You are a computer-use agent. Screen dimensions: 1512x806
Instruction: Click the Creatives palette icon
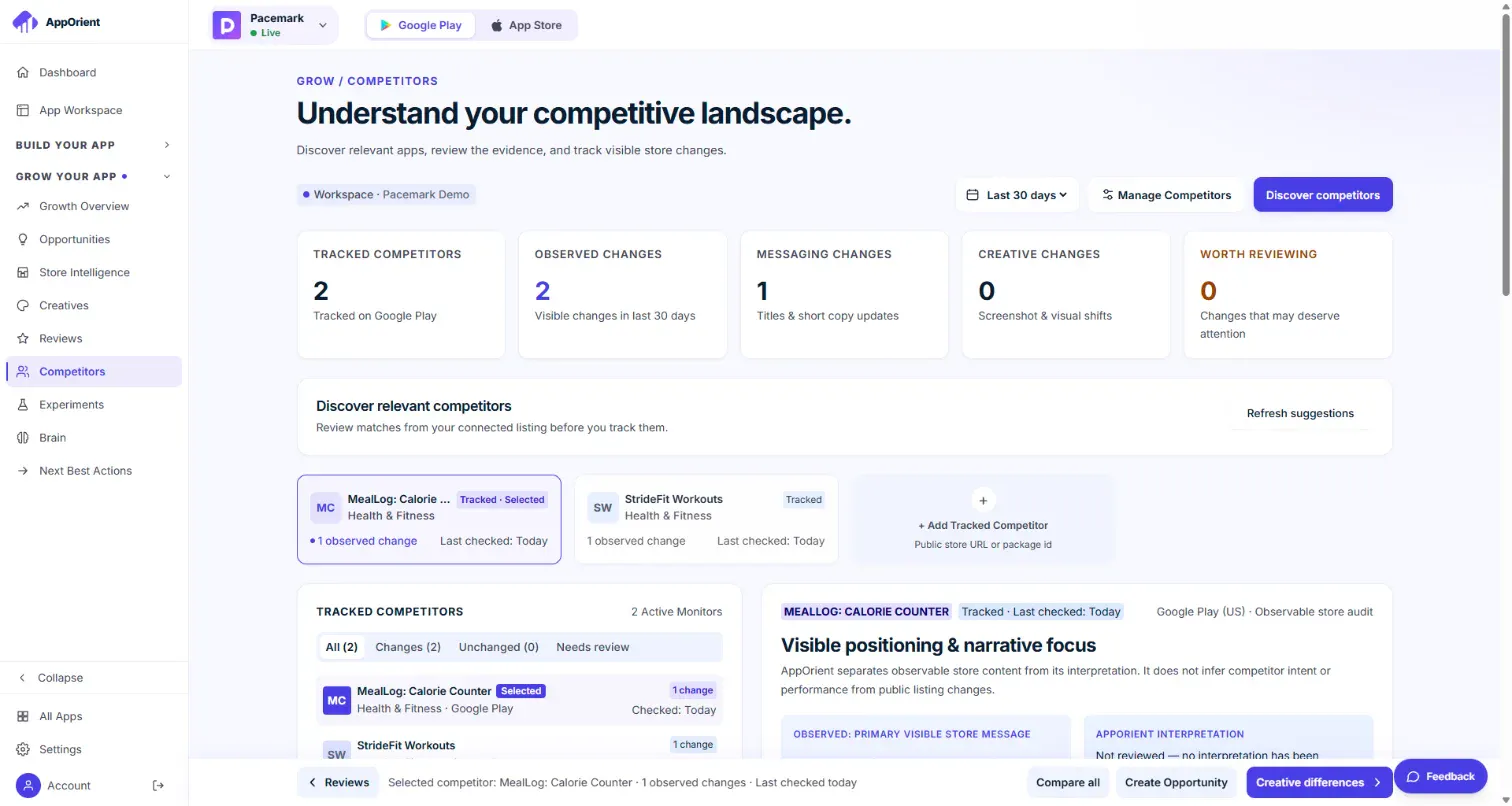tap(23, 305)
